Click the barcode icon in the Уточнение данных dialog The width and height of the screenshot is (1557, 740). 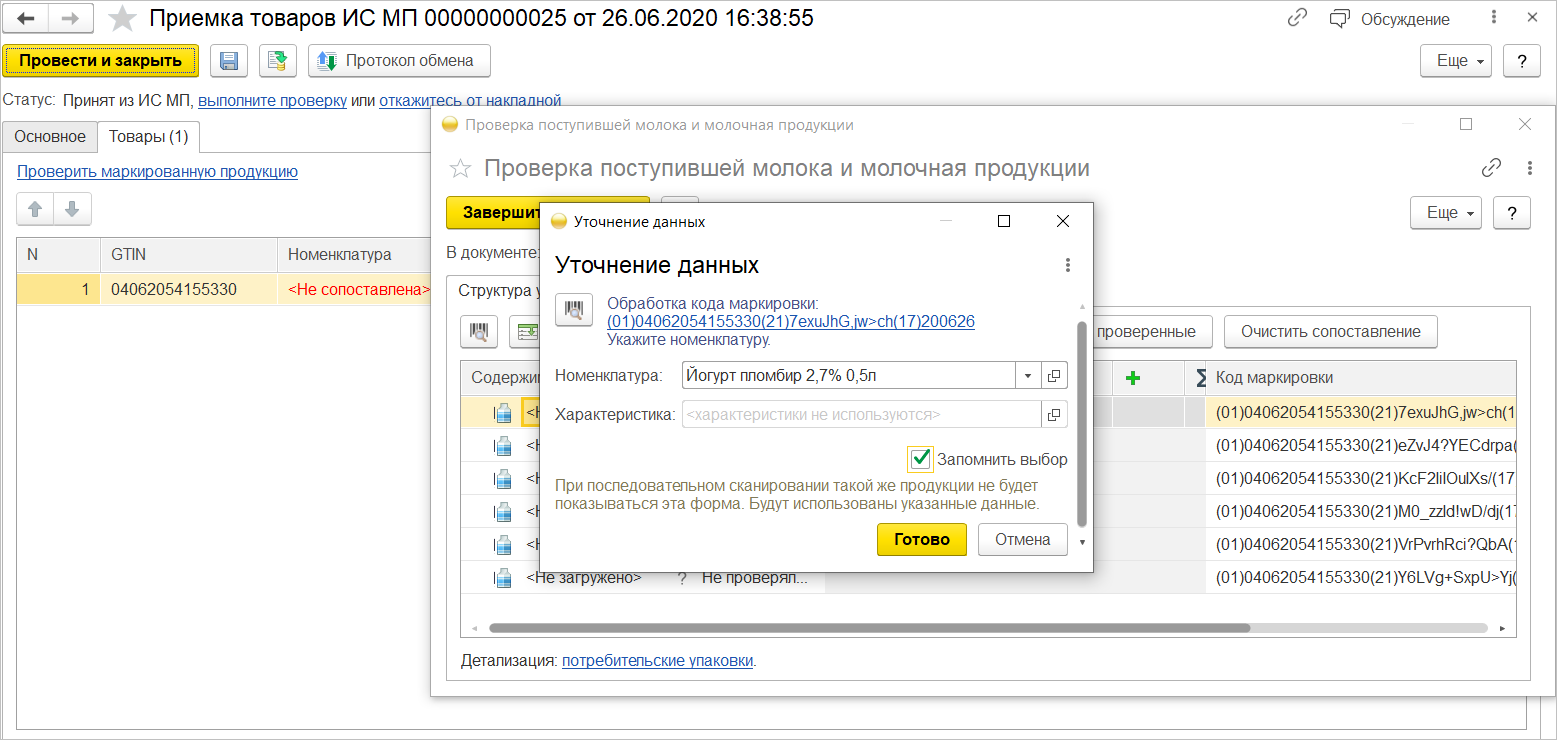[x=575, y=311]
